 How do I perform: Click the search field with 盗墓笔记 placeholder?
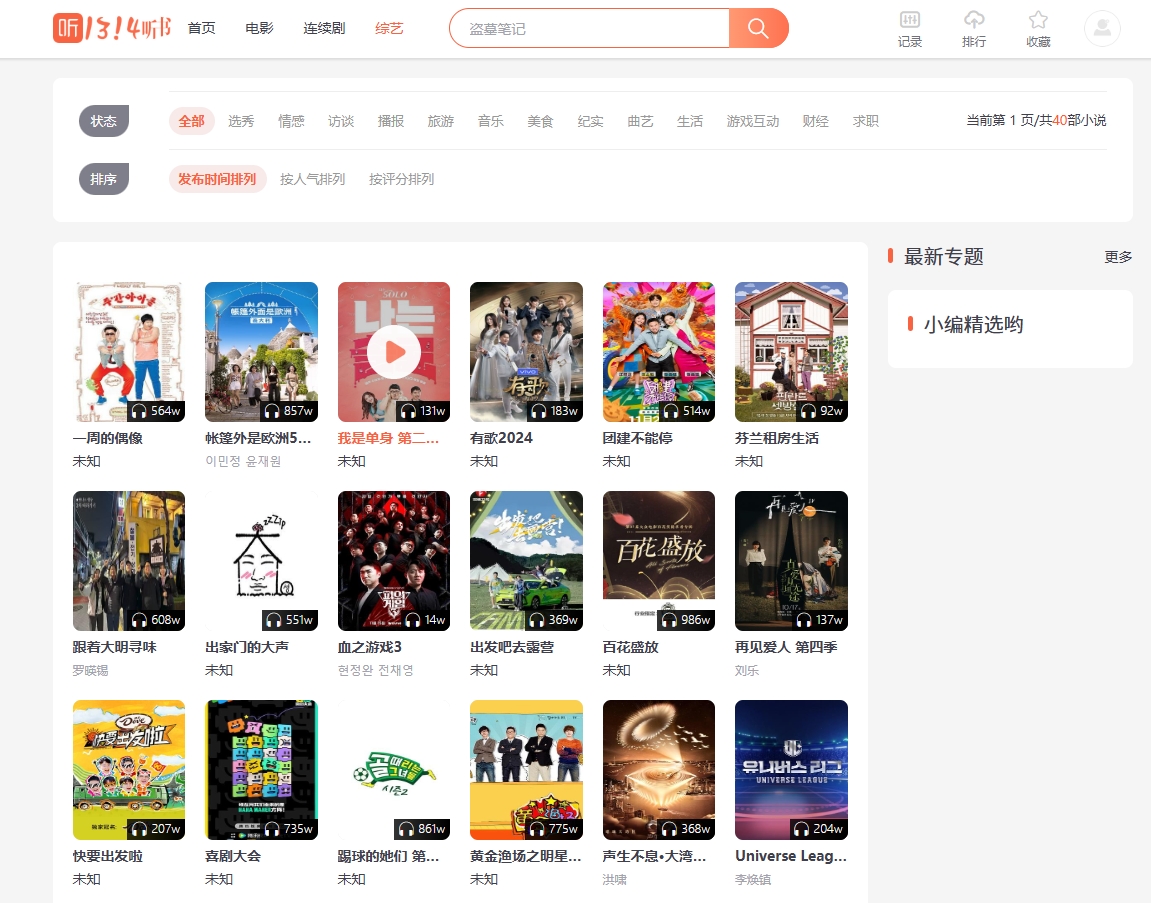[589, 29]
